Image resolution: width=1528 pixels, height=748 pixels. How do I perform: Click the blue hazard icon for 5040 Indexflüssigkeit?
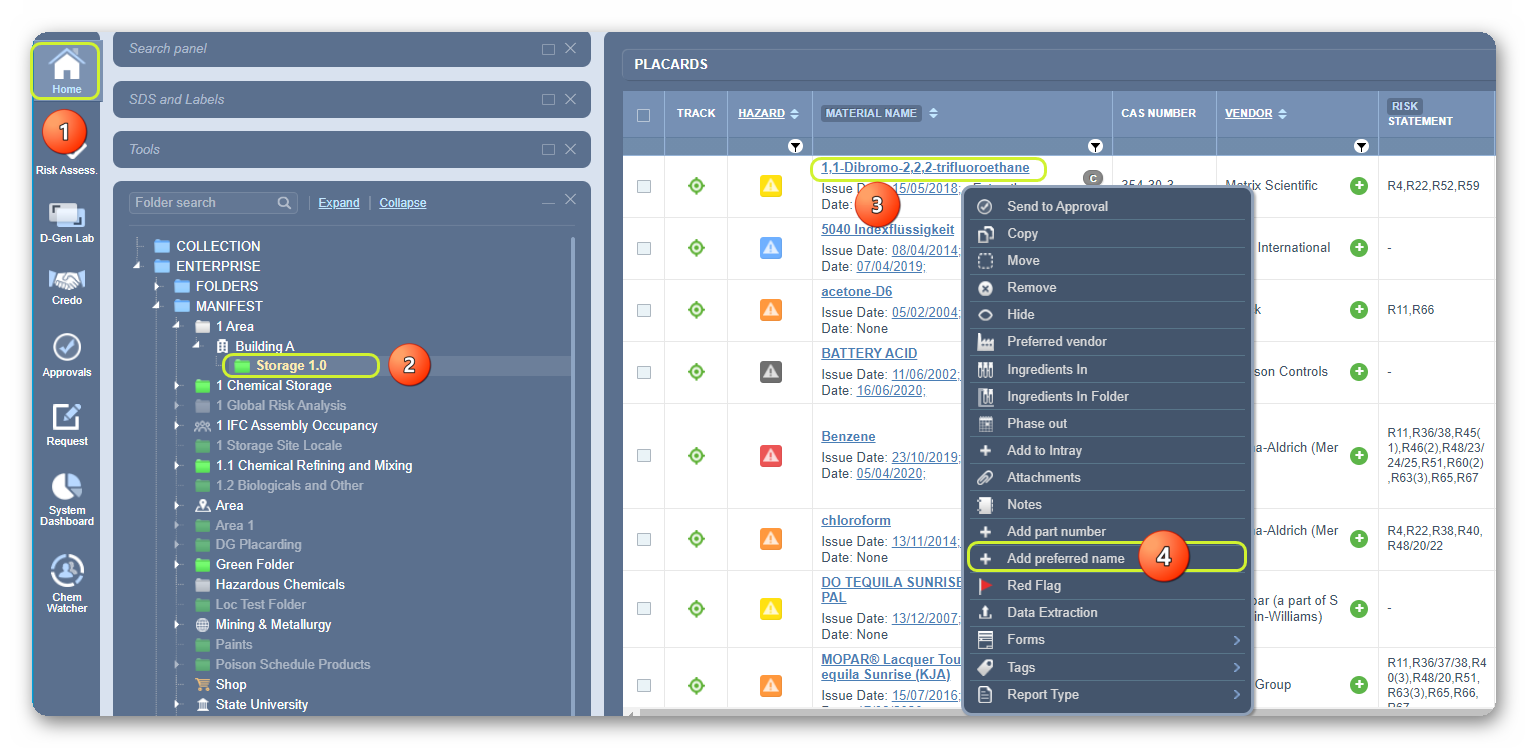tap(770, 248)
